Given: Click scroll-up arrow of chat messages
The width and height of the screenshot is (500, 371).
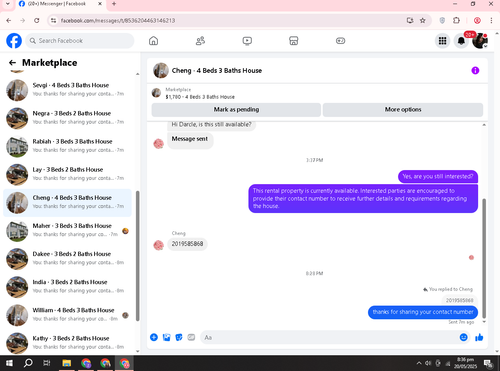Looking at the screenshot, I should [x=484, y=125].
